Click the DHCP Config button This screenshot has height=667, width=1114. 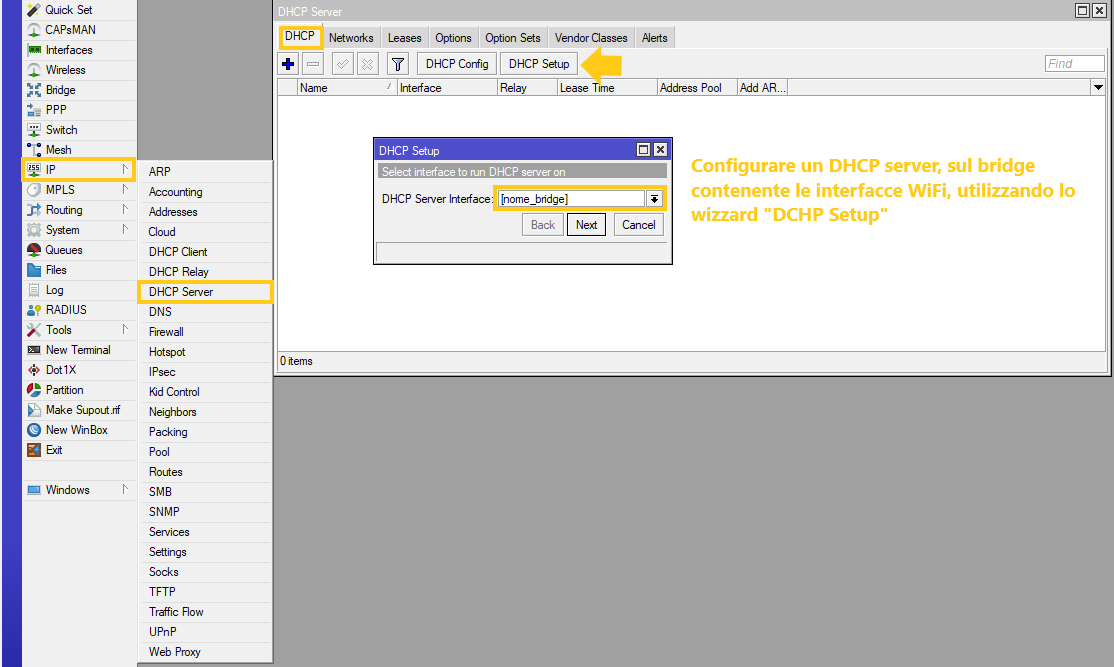(457, 64)
